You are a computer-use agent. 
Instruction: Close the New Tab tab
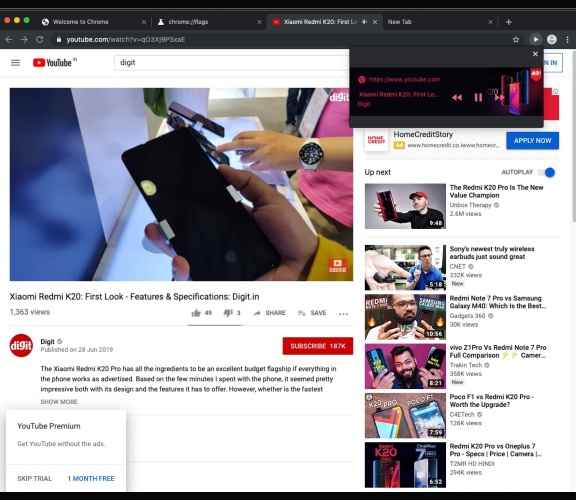point(490,22)
